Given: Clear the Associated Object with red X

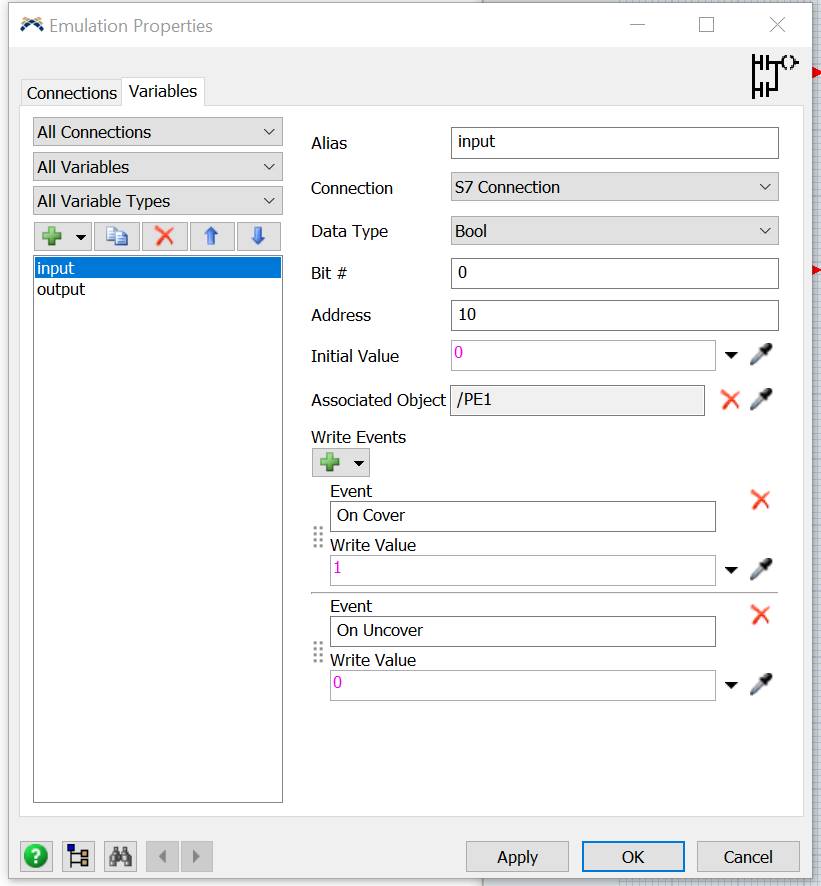Looking at the screenshot, I should point(731,400).
